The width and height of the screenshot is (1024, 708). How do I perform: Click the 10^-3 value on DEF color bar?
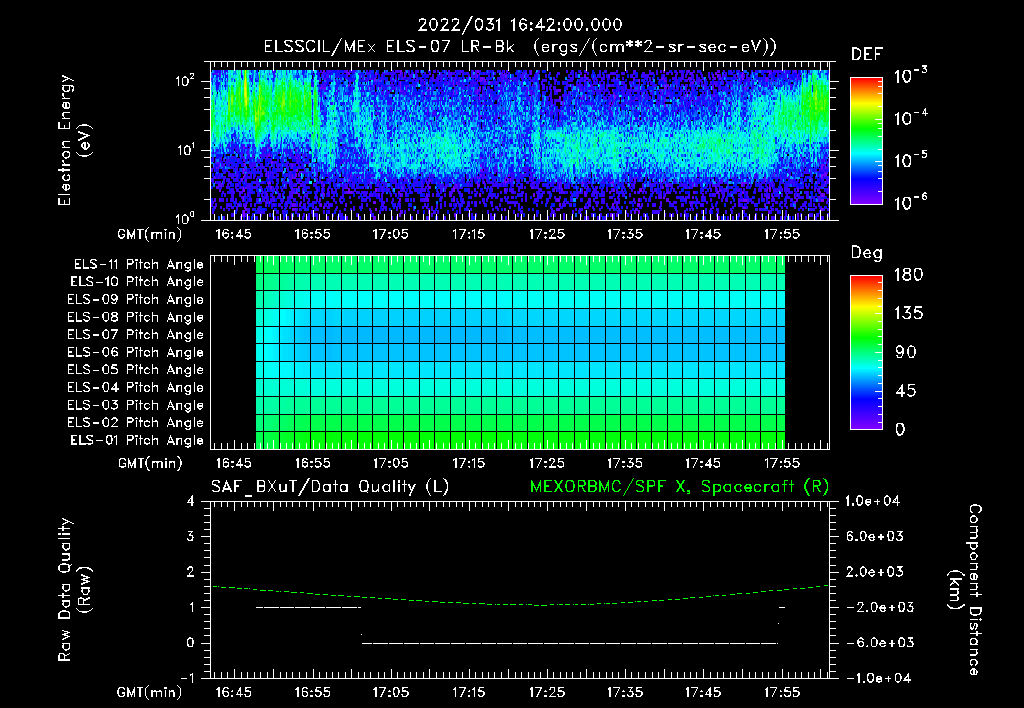tap(911, 75)
